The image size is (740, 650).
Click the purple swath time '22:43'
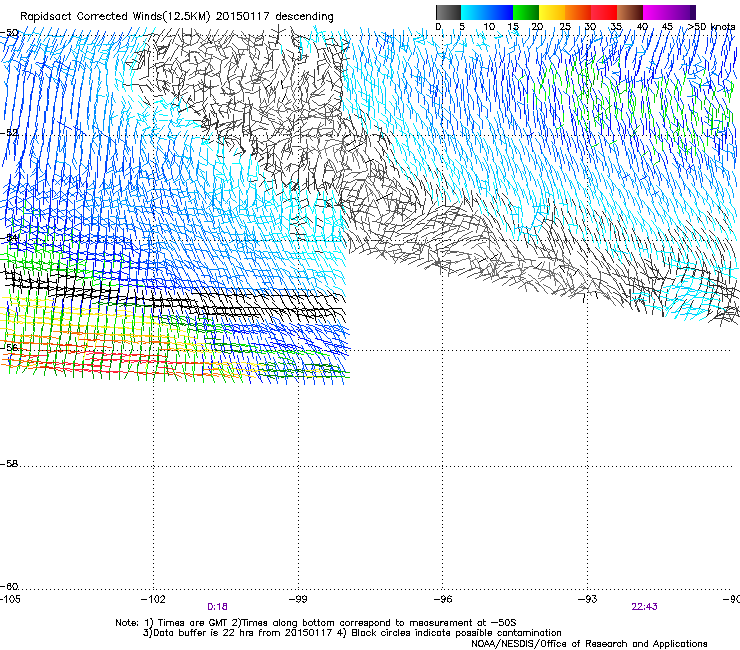pos(644,607)
